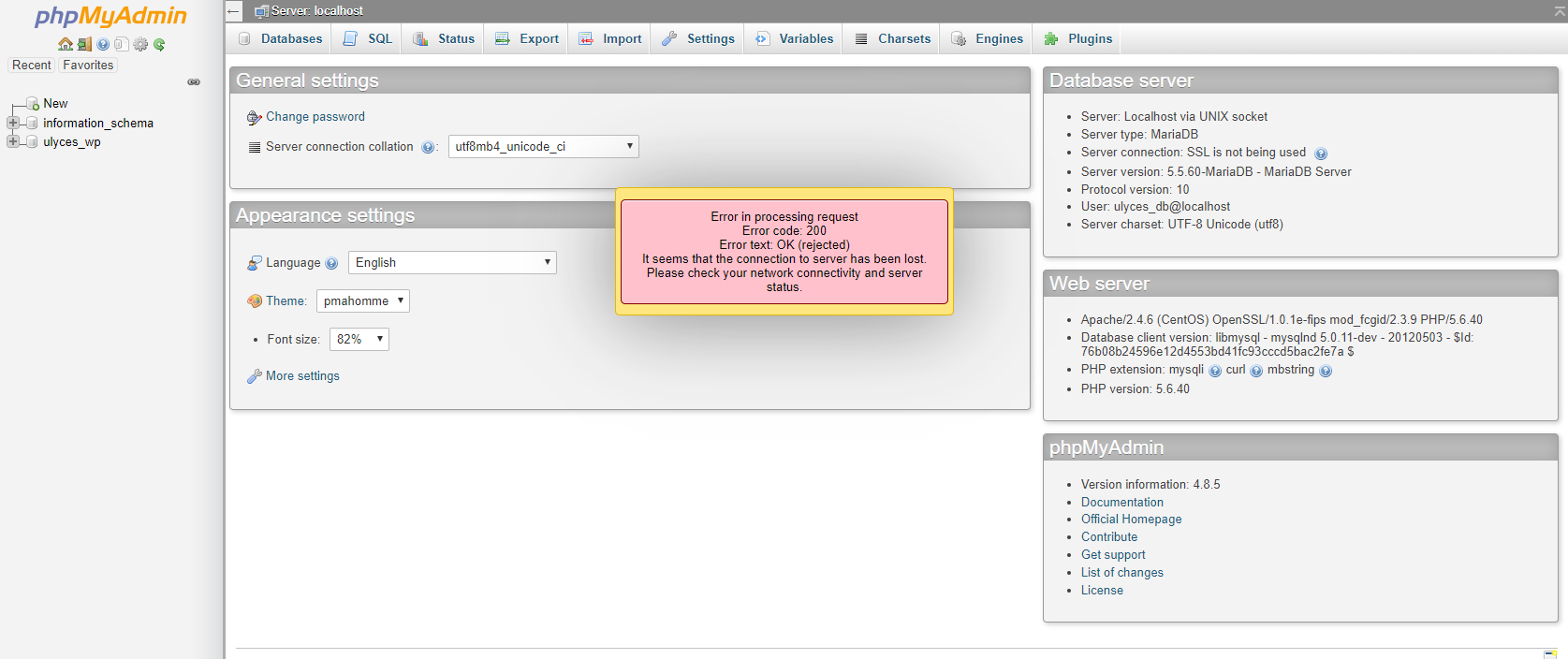This screenshot has height=659, width=1568.
Task: Click the log out door icon
Action: click(84, 44)
